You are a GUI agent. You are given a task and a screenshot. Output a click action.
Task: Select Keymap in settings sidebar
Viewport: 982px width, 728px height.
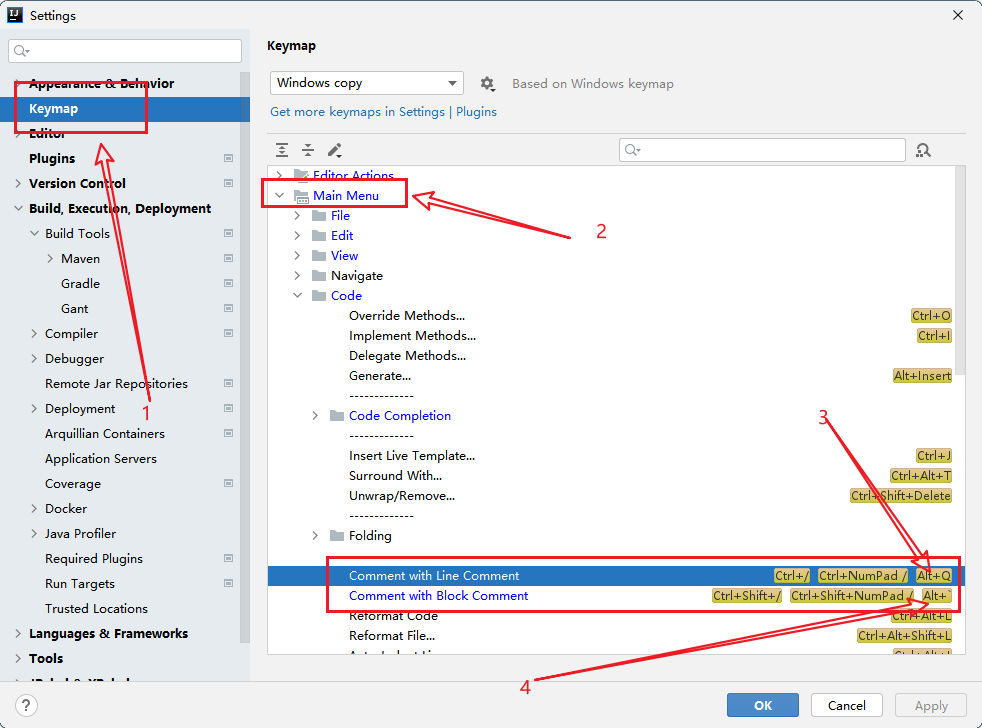point(54,108)
